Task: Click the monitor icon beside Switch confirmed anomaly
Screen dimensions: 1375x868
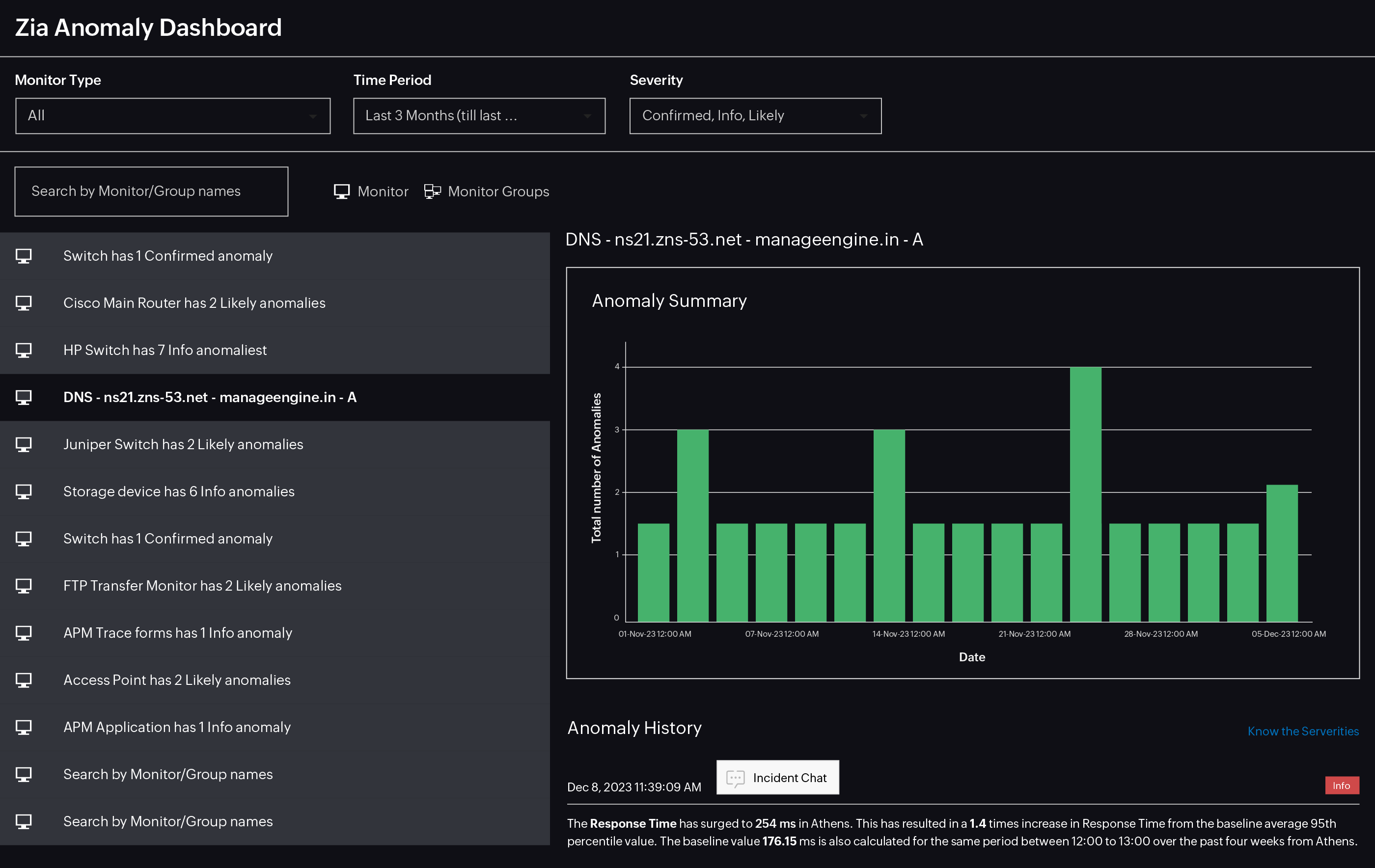Action: [24, 256]
